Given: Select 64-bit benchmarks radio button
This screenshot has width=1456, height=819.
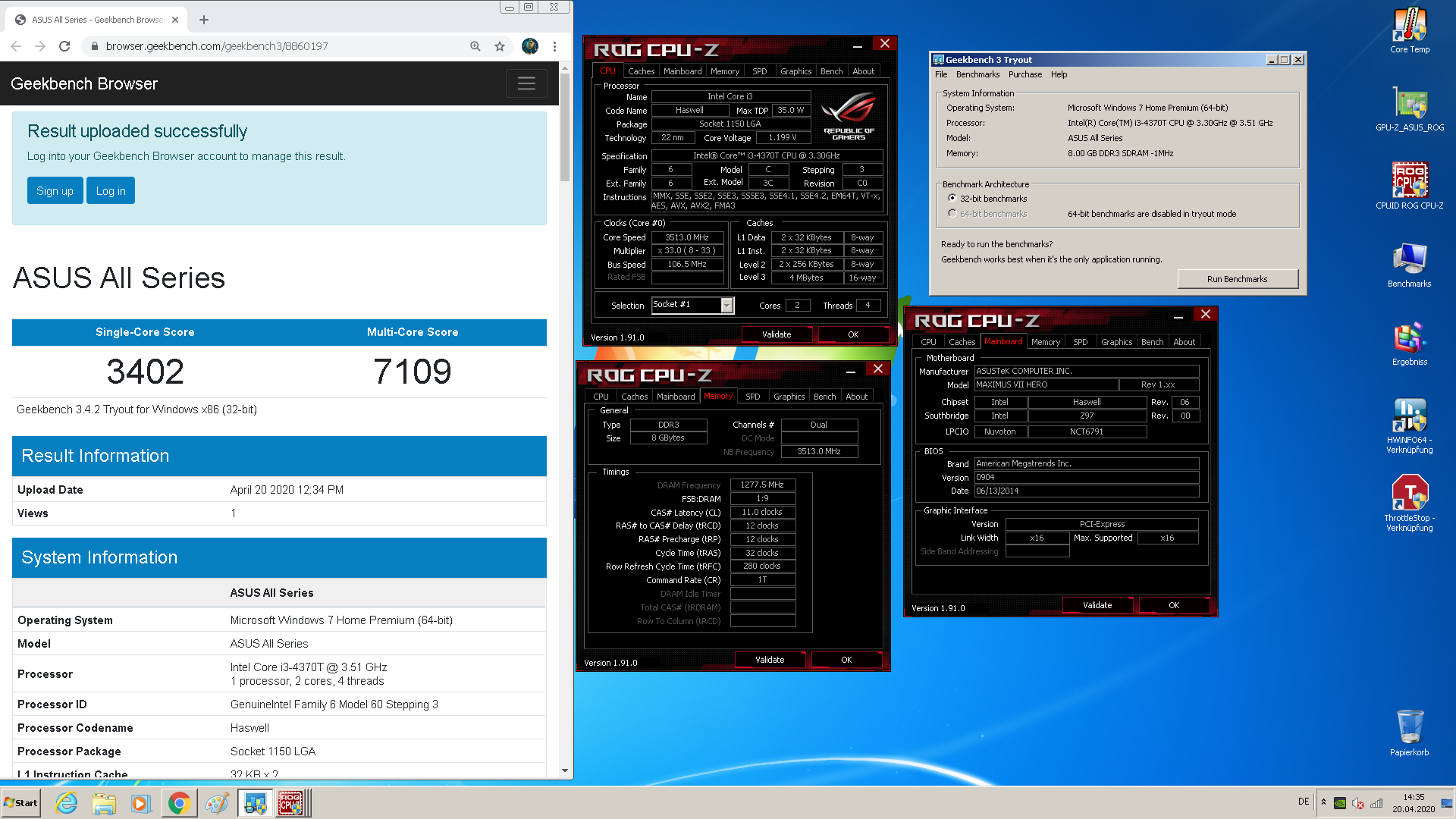Looking at the screenshot, I should 952,213.
